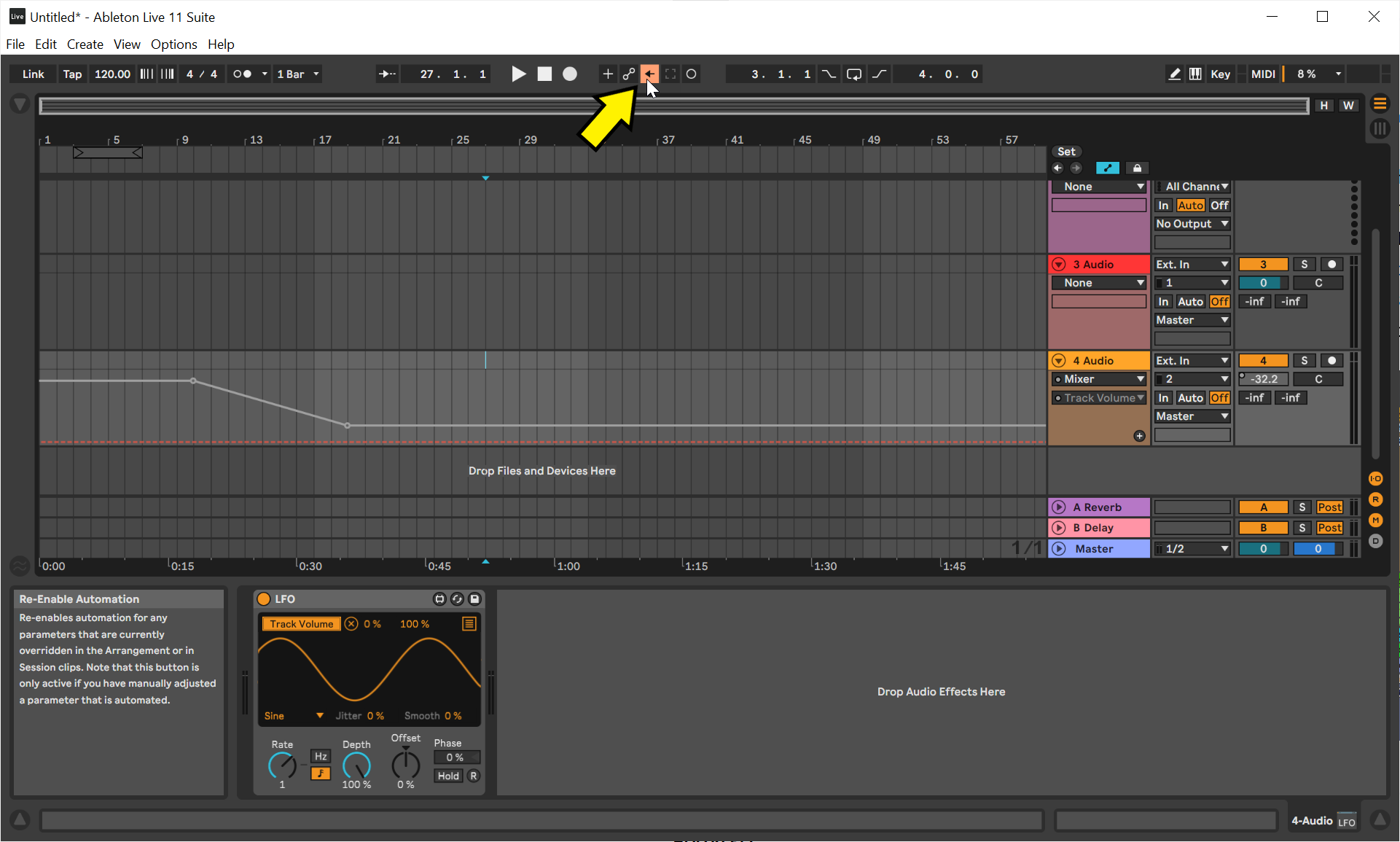Toggle the Automation Mode button
This screenshot has height=842, width=1400.
pyautogui.click(x=1107, y=168)
